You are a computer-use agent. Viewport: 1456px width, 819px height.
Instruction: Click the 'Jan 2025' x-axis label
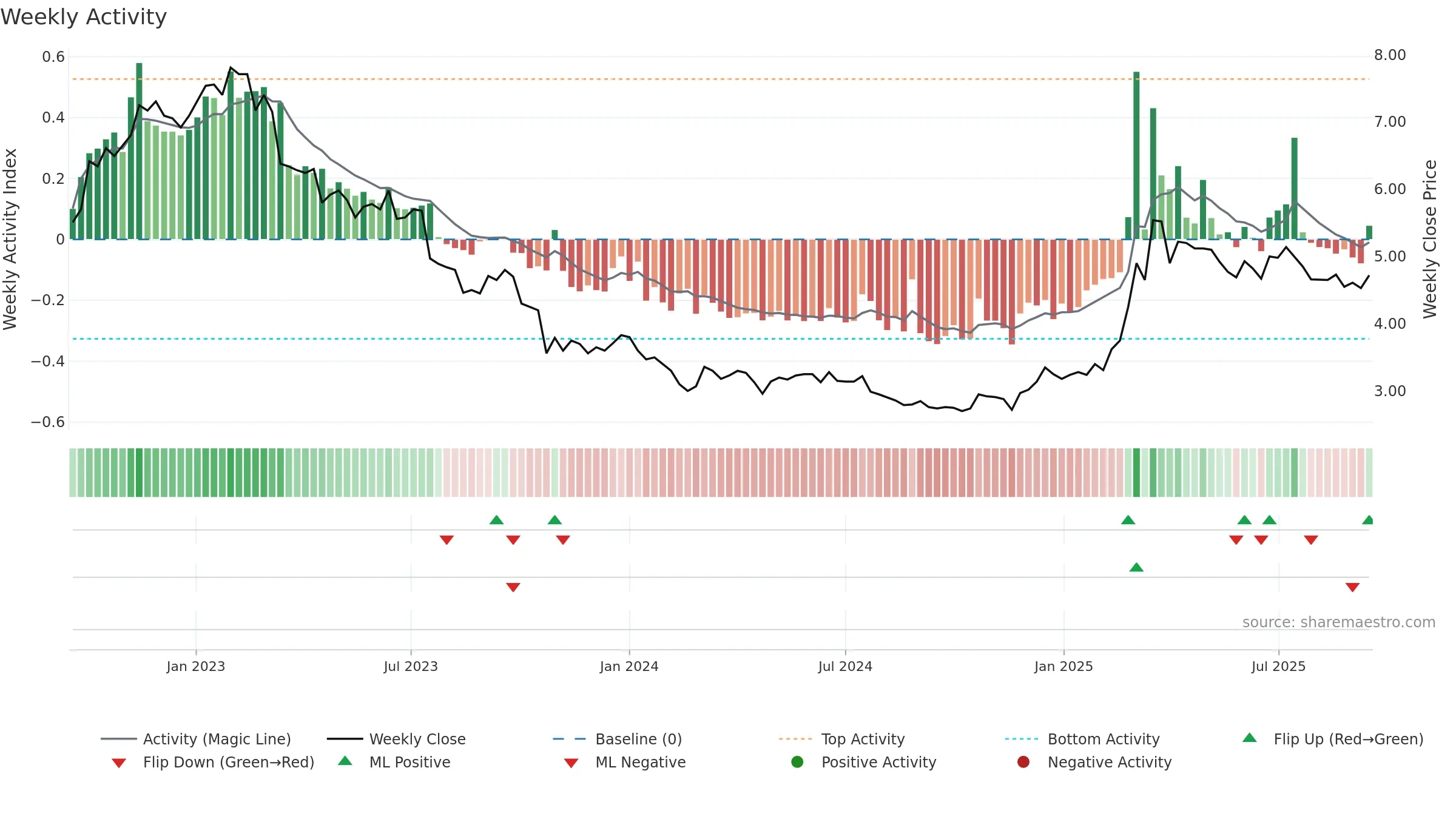click(x=1063, y=666)
